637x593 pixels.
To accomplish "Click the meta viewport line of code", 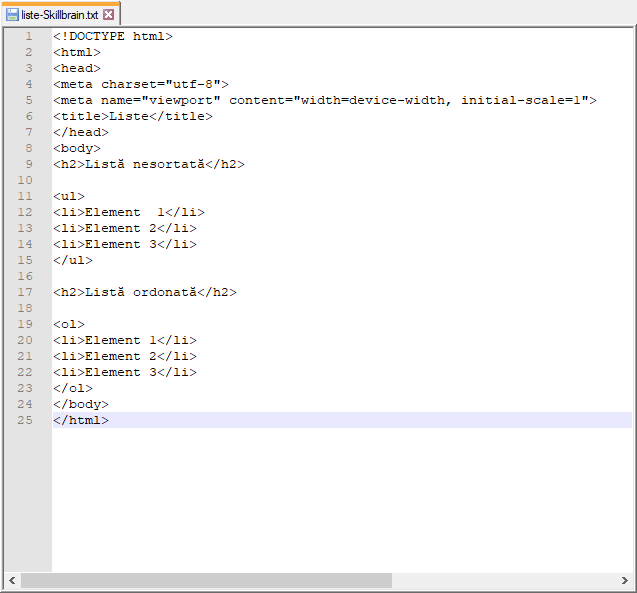I will (324, 100).
